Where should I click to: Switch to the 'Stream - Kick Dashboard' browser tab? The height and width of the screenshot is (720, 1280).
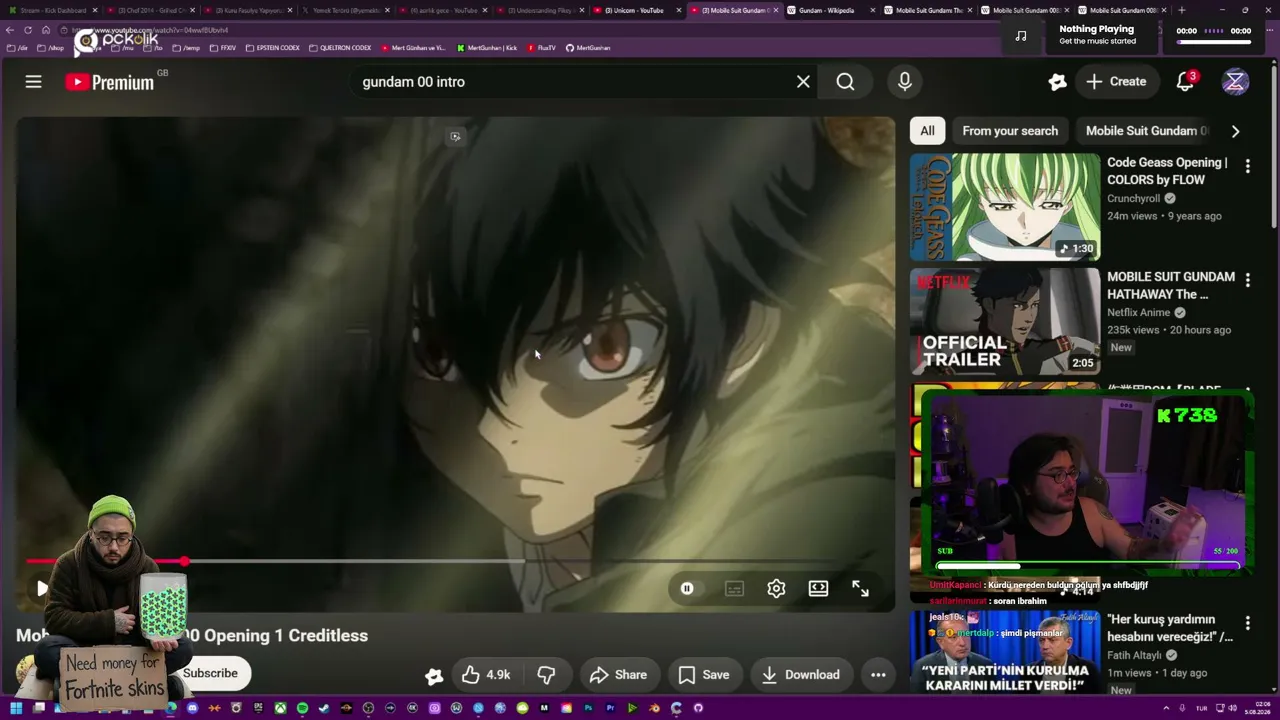tap(53, 10)
